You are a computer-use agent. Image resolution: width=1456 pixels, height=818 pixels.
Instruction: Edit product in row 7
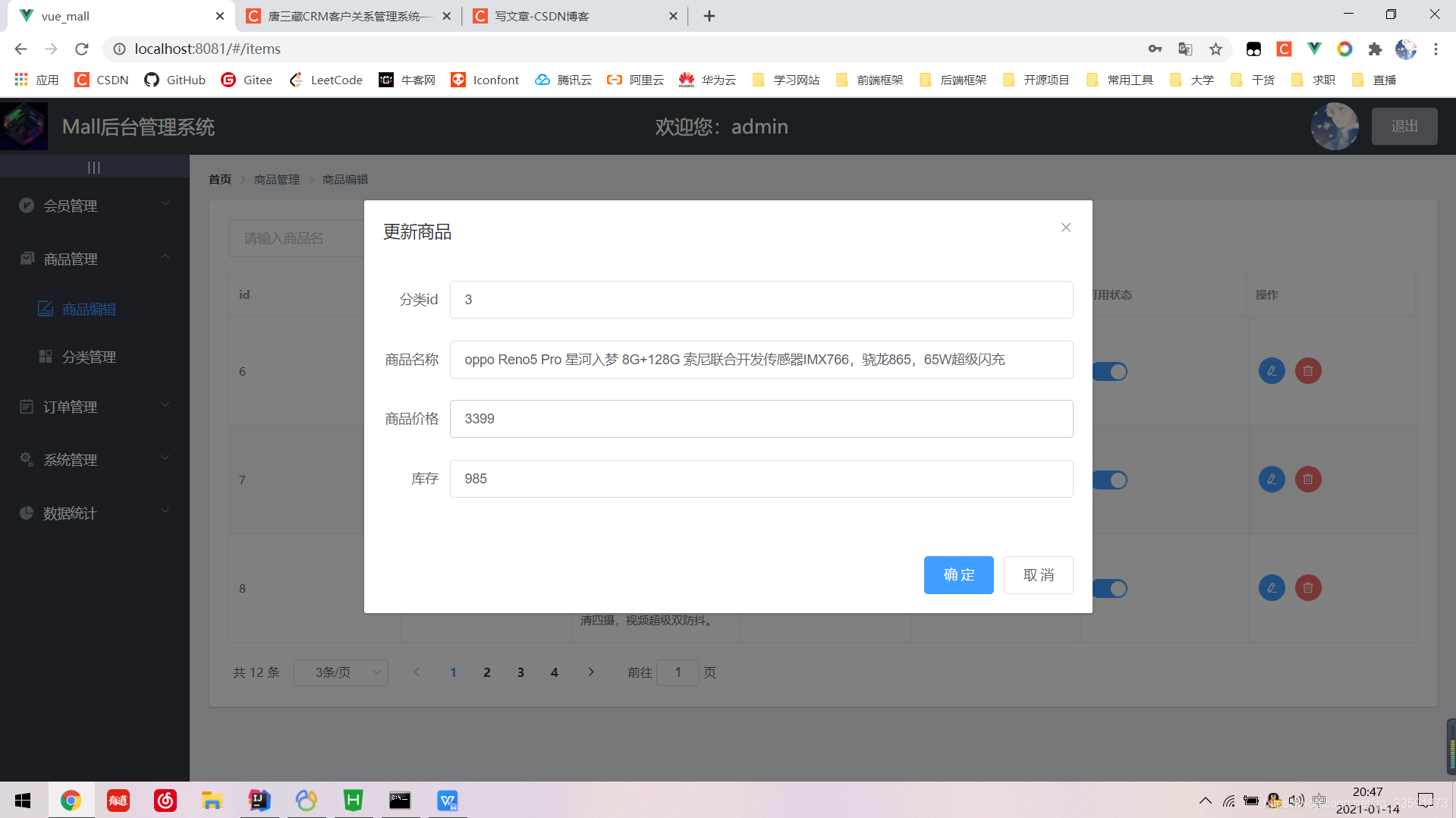(x=1272, y=480)
